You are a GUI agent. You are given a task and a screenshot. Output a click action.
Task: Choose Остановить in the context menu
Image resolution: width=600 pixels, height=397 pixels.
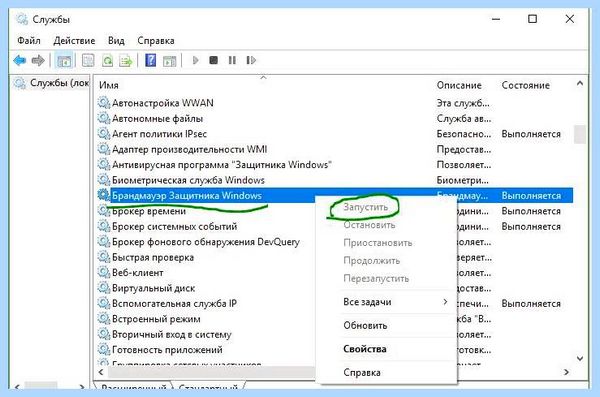[369, 225]
